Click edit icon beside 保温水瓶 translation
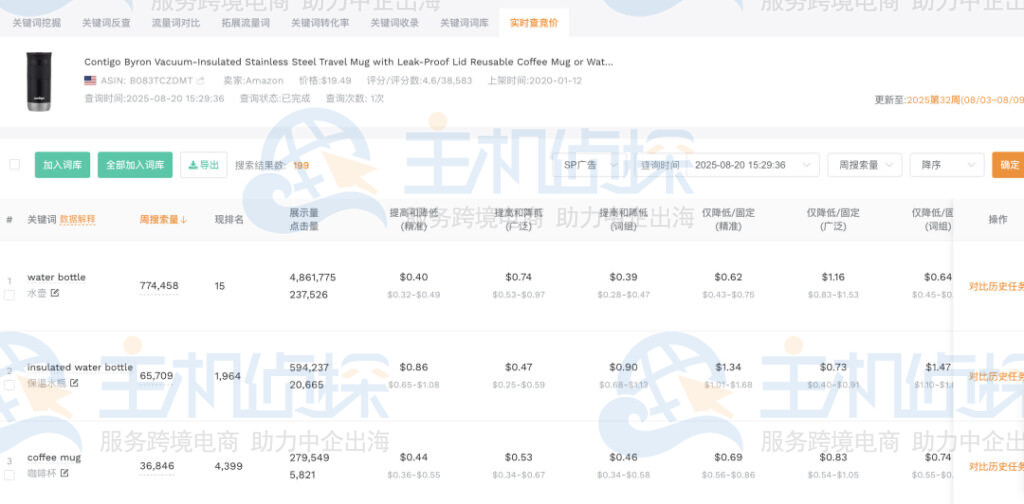Screen dimensions: 1024x504 click(x=74, y=383)
